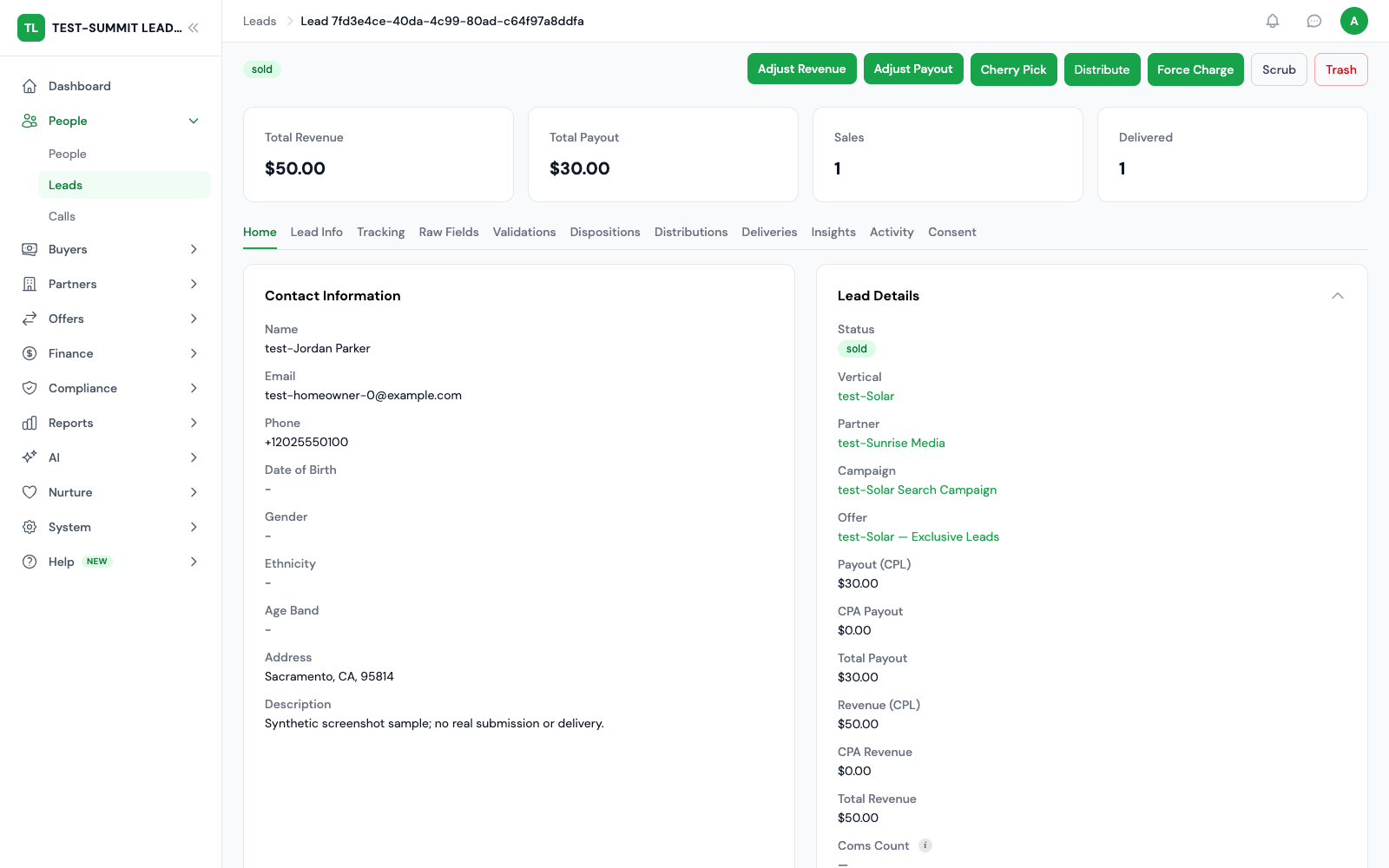
Task: Click the Reports bar chart icon
Action: [30, 423]
